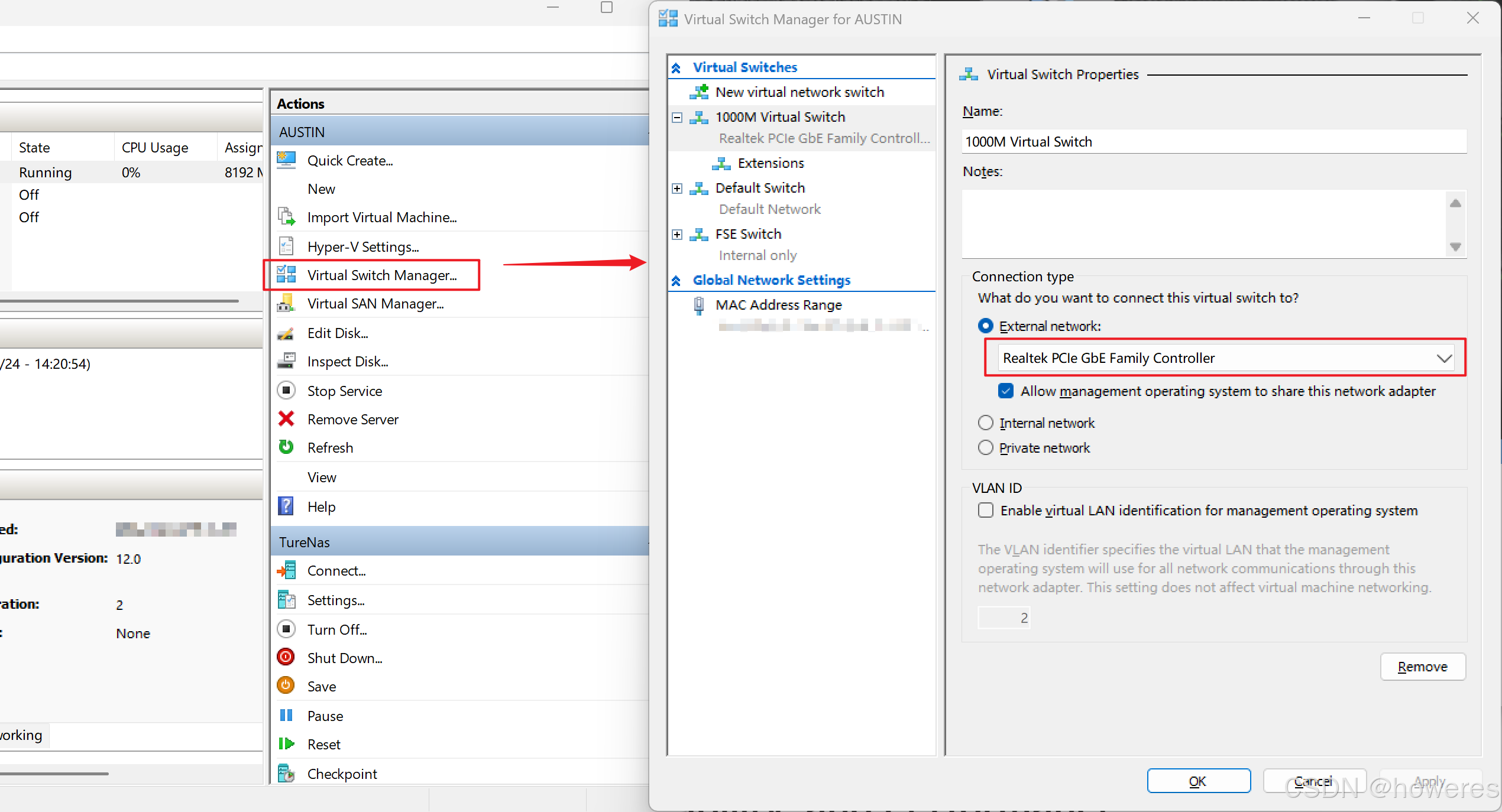1502x812 pixels.
Task: Click the red Shut Down power icon
Action: (286, 657)
